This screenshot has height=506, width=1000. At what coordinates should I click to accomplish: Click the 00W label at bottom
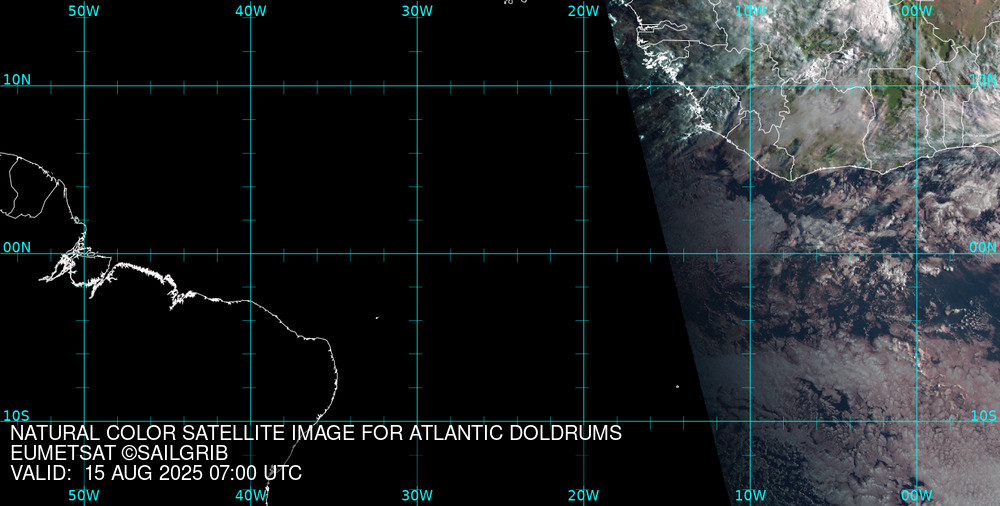pyautogui.click(x=917, y=495)
